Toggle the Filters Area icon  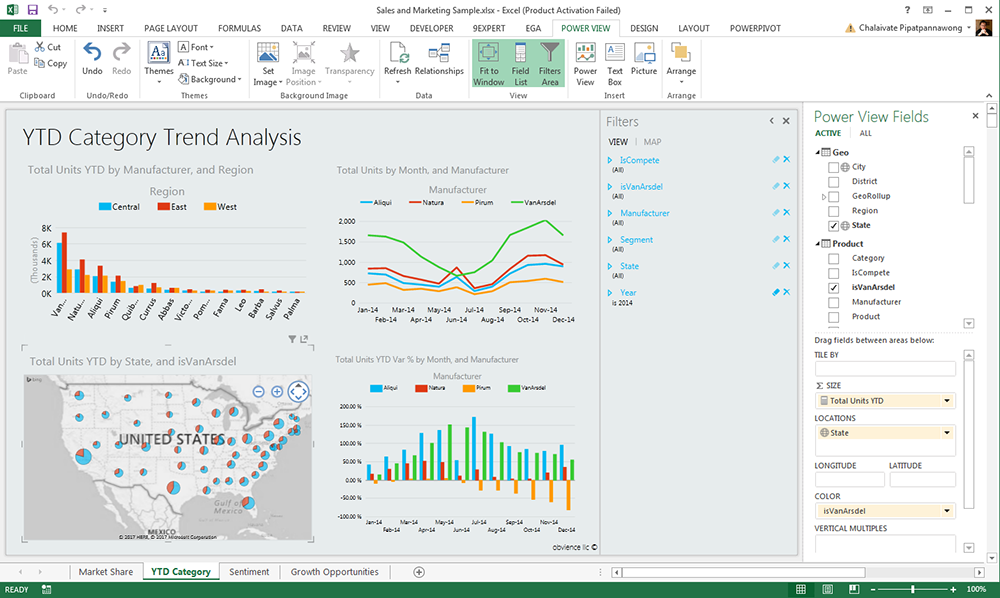549,60
